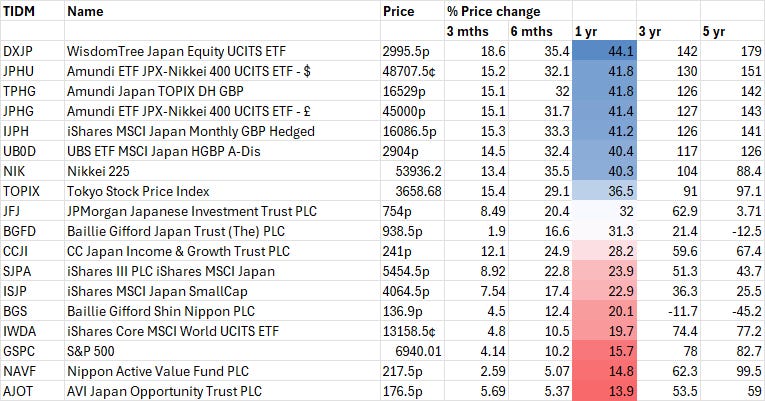Click the S&P 500 price 6940.01

409,342
